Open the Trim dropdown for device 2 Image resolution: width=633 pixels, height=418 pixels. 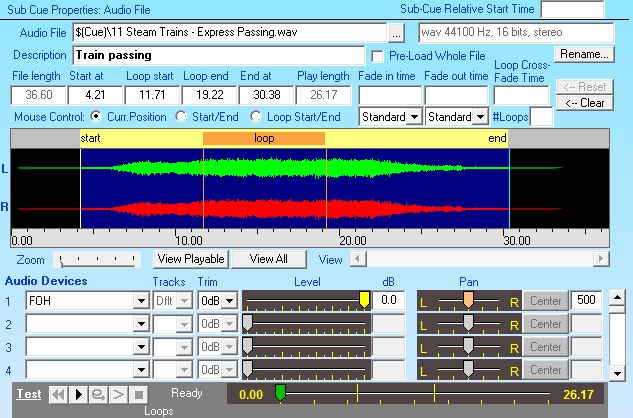coord(229,324)
